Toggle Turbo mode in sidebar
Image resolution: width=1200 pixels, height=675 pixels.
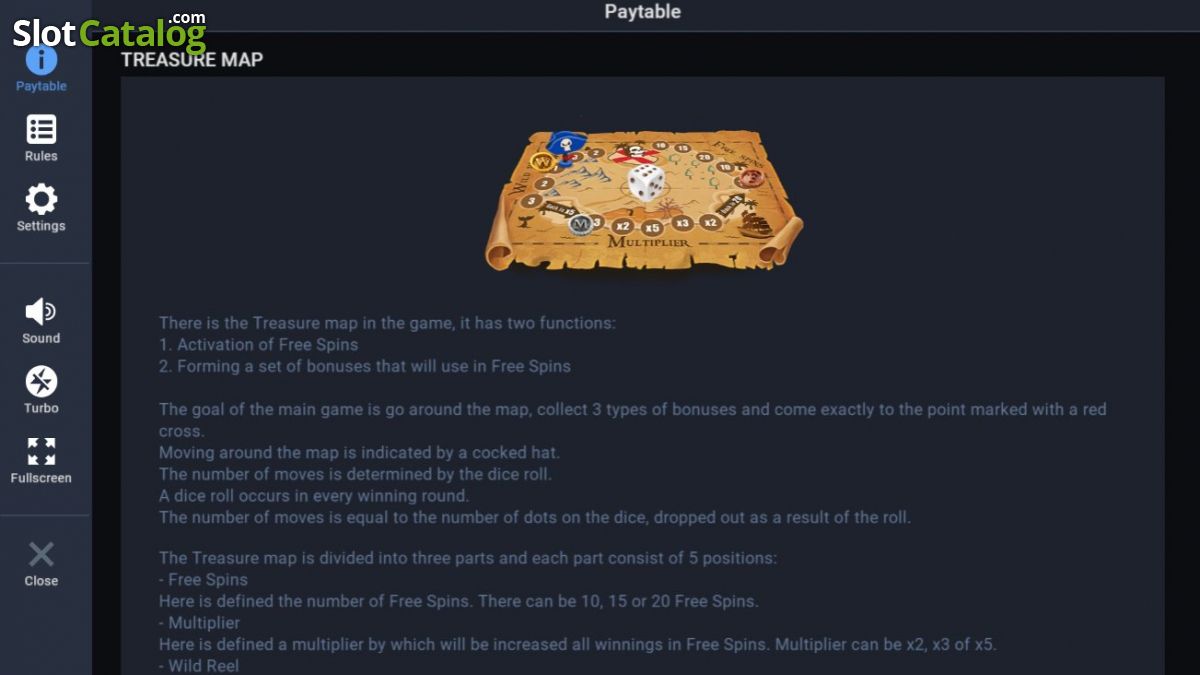[41, 382]
